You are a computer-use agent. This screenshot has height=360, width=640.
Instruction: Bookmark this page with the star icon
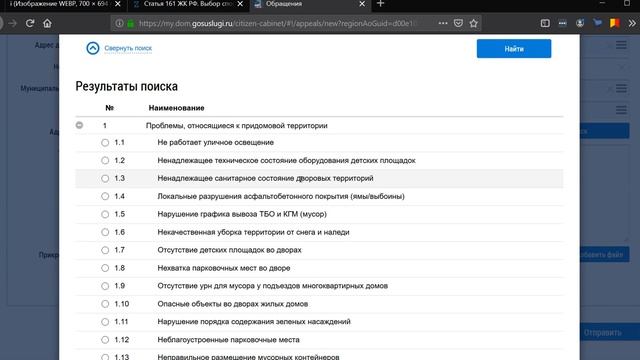(473, 23)
